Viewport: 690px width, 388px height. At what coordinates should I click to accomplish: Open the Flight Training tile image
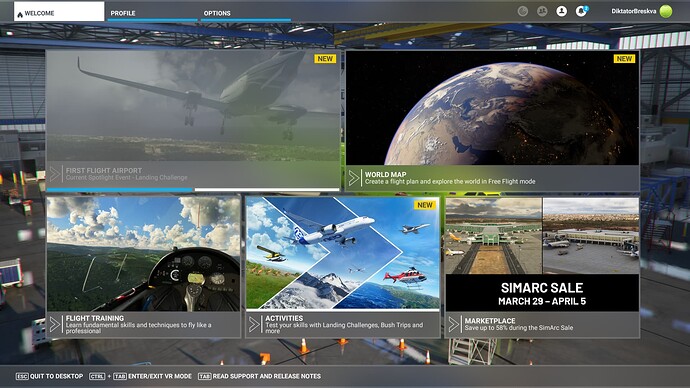coord(143,254)
